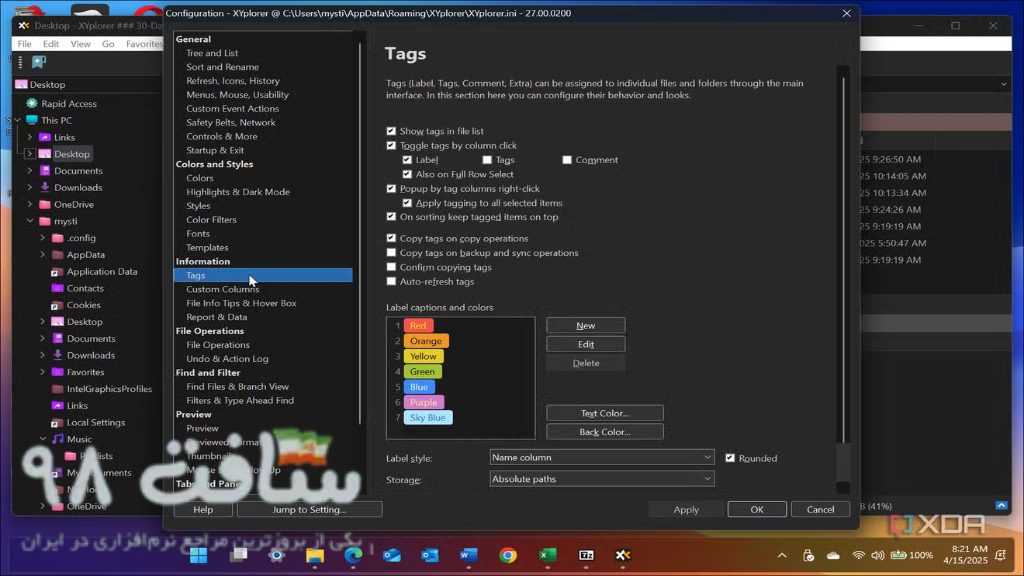Open Excel from the taskbar
This screenshot has height=576, width=1024.
[x=547, y=555]
